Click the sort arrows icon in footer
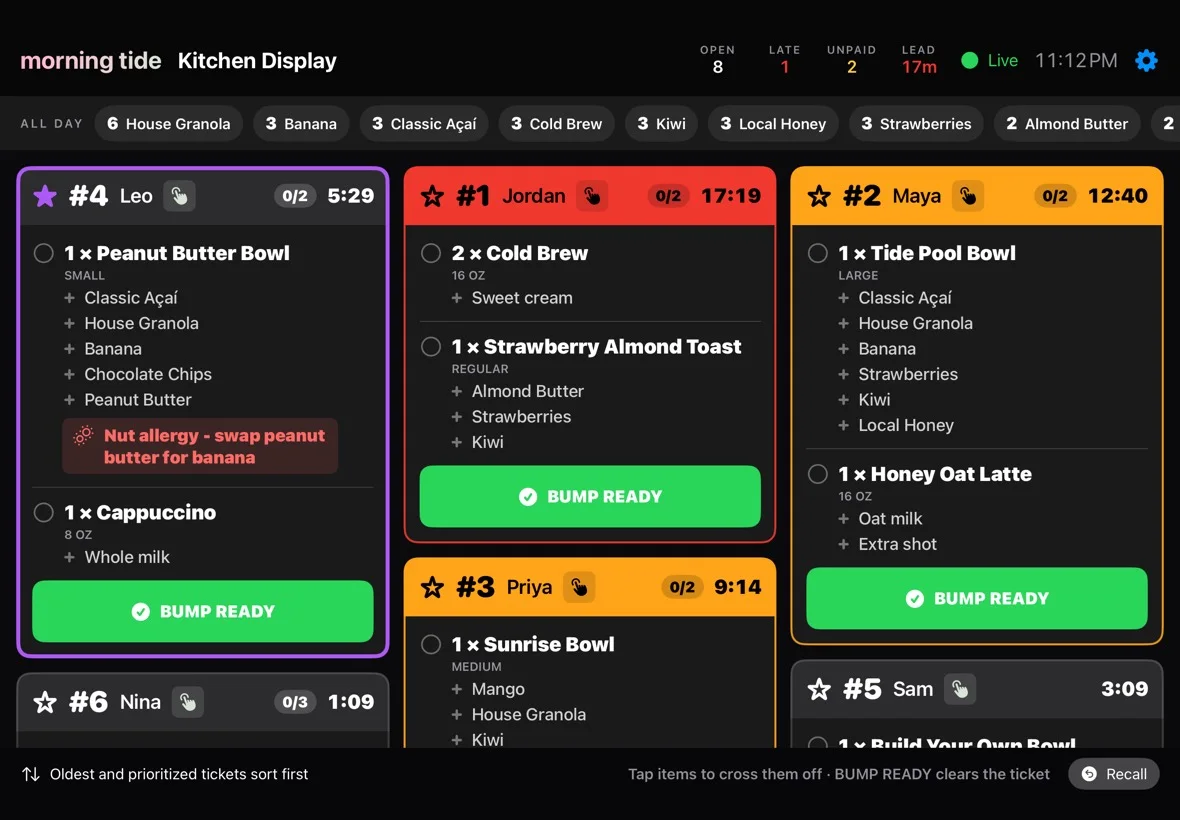This screenshot has height=820, width=1180. tap(31, 774)
